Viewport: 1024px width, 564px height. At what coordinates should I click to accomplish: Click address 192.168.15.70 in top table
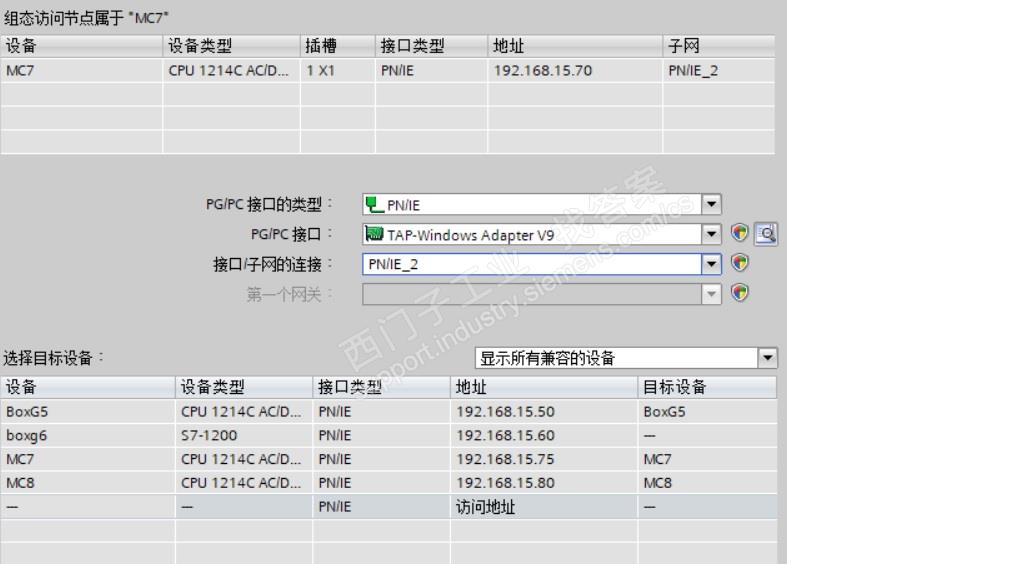point(543,70)
